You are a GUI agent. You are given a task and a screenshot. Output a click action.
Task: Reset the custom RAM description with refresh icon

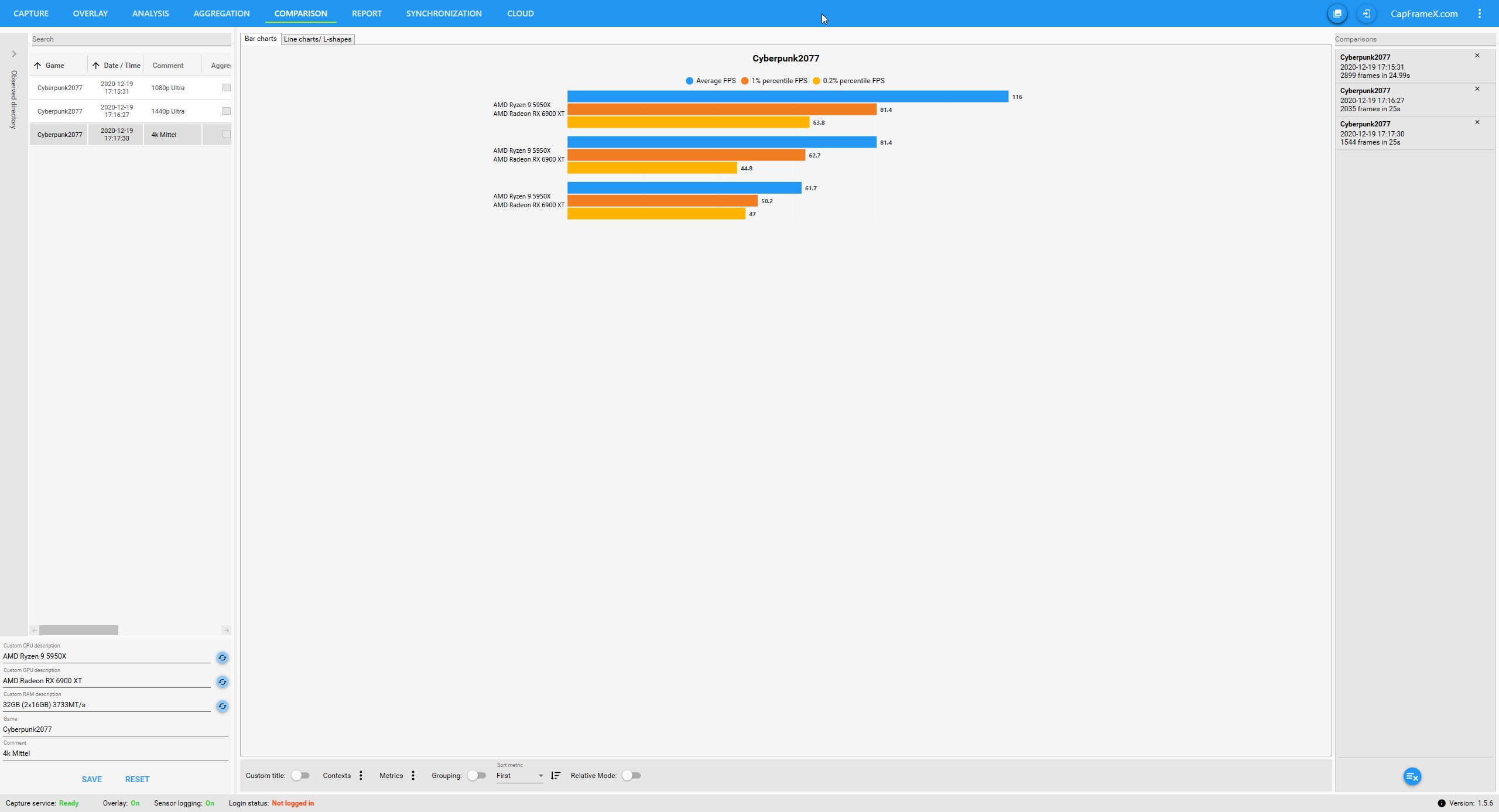[x=223, y=706]
